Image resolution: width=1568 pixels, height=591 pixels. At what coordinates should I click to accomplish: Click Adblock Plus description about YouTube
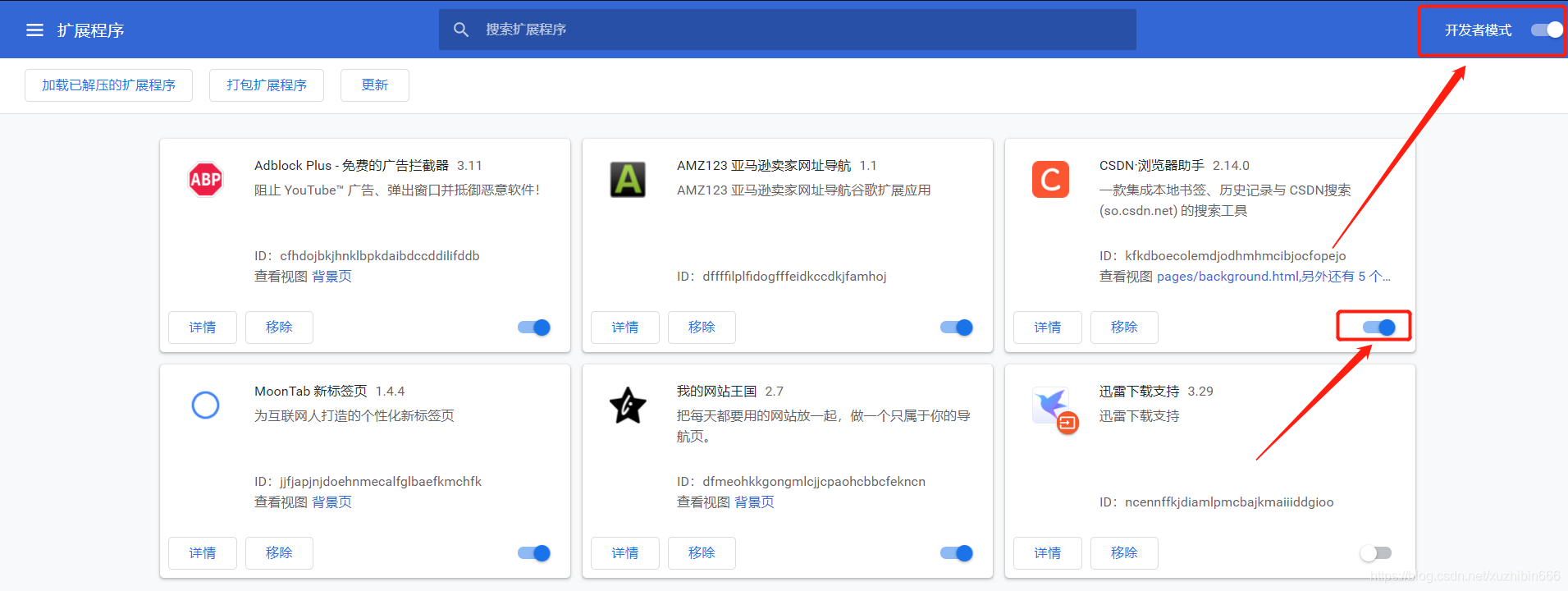point(397,190)
